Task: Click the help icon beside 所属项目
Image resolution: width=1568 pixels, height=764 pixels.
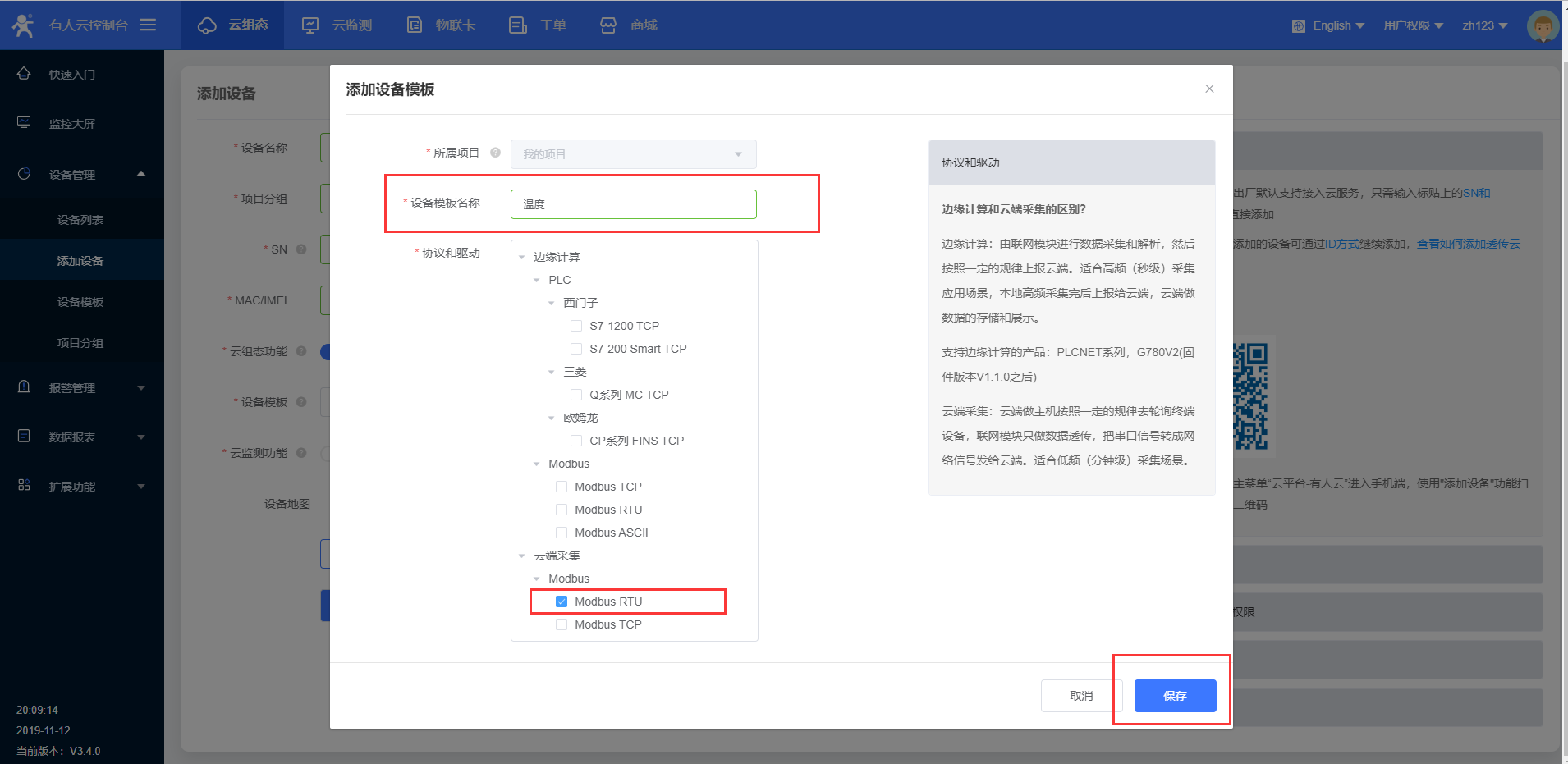Action: [x=495, y=153]
